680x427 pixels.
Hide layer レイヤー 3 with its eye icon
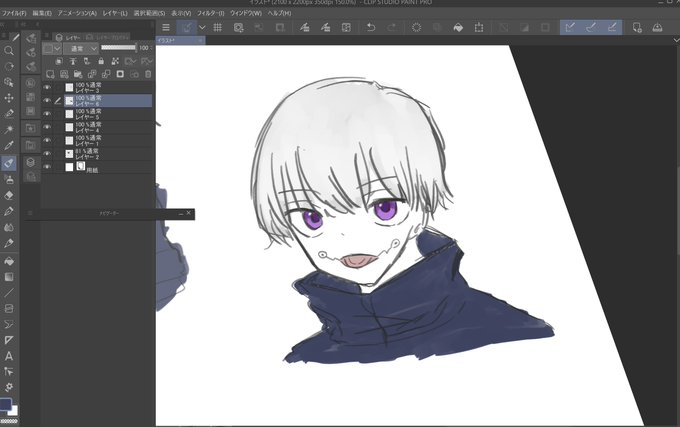pyautogui.click(x=47, y=87)
